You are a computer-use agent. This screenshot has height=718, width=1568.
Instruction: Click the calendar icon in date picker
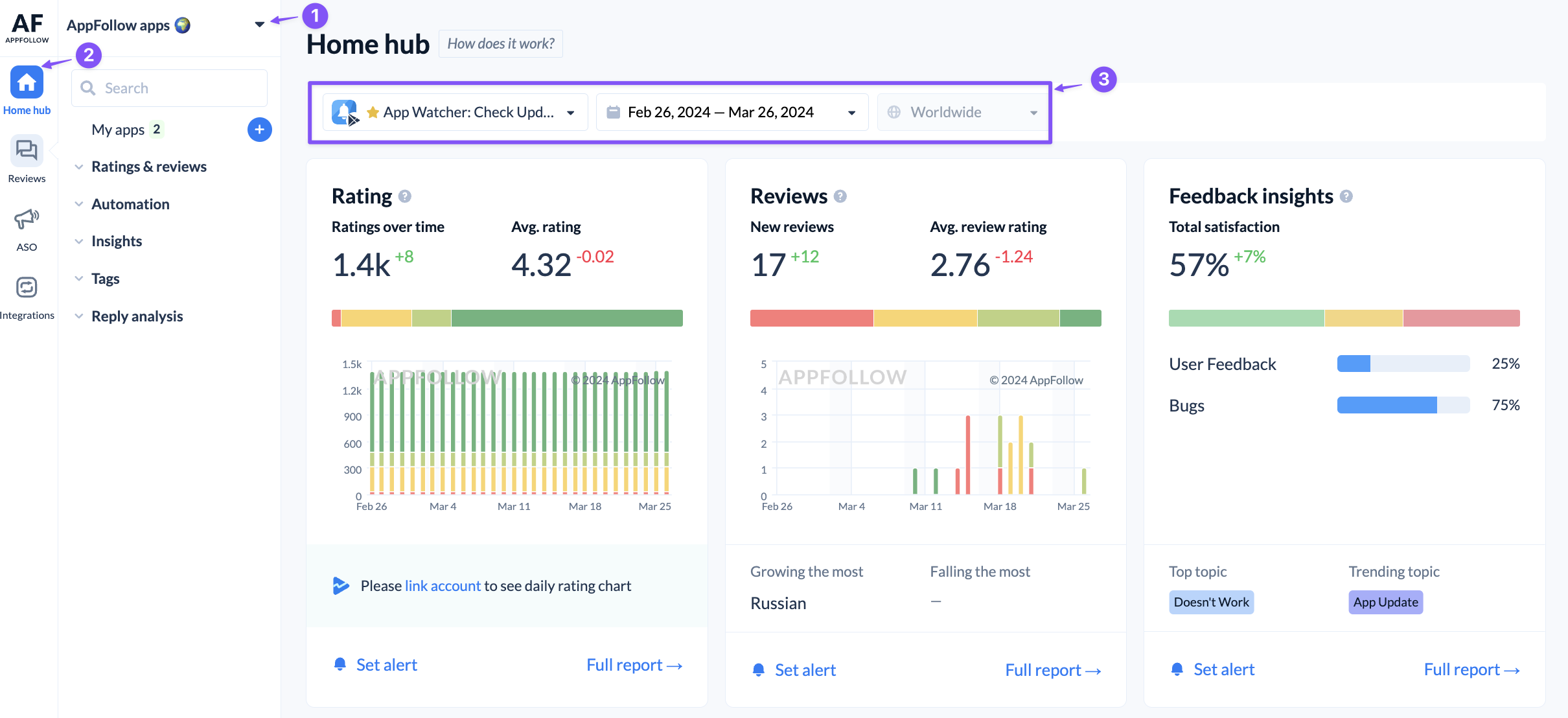click(613, 112)
